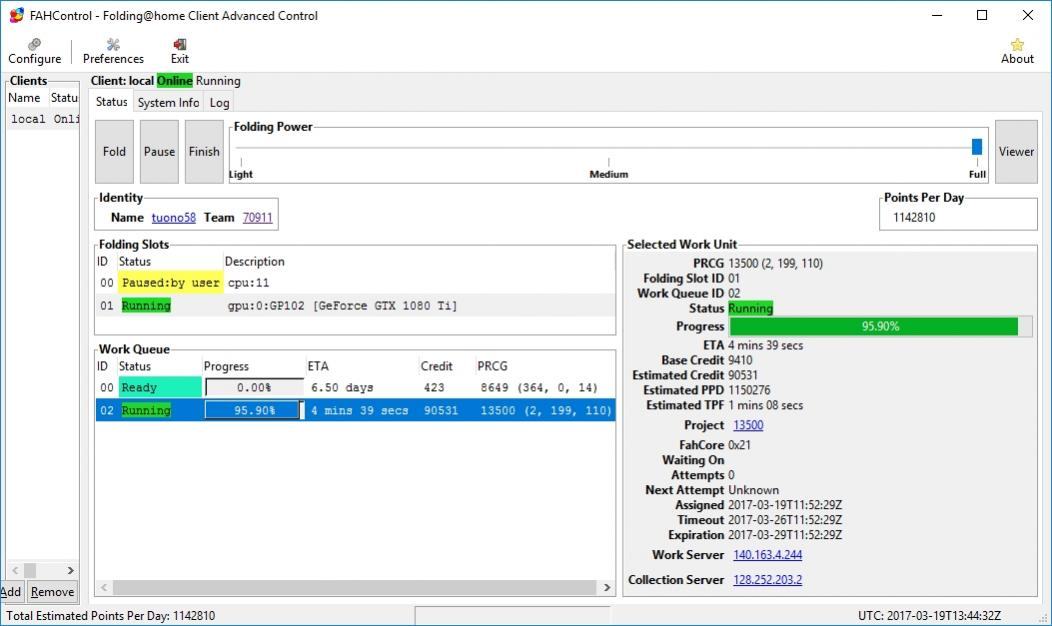Click the UTC time in status bar

(x=929, y=615)
